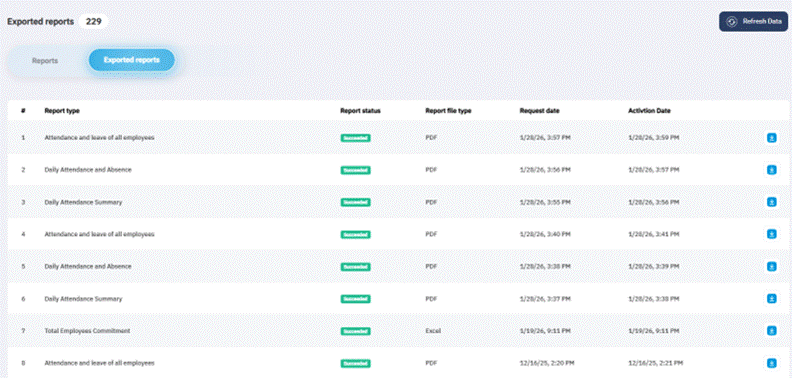Select row 4 Attendance and leave of all employees
The width and height of the screenshot is (792, 378).
tap(100, 234)
